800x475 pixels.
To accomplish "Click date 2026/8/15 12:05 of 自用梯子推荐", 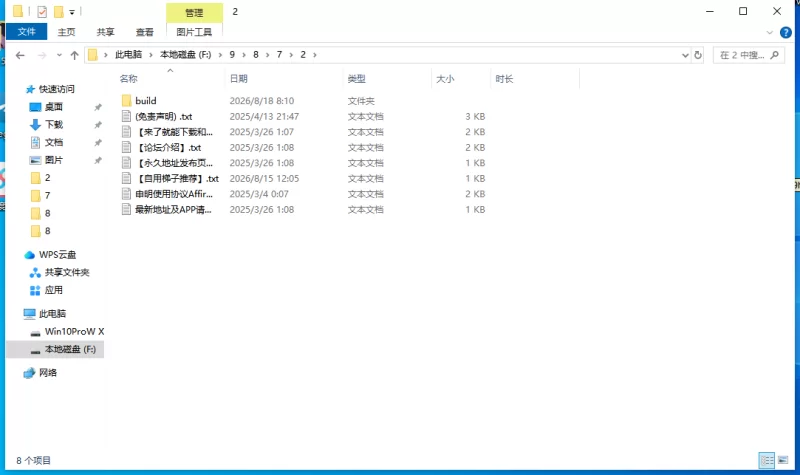I will 264,179.
